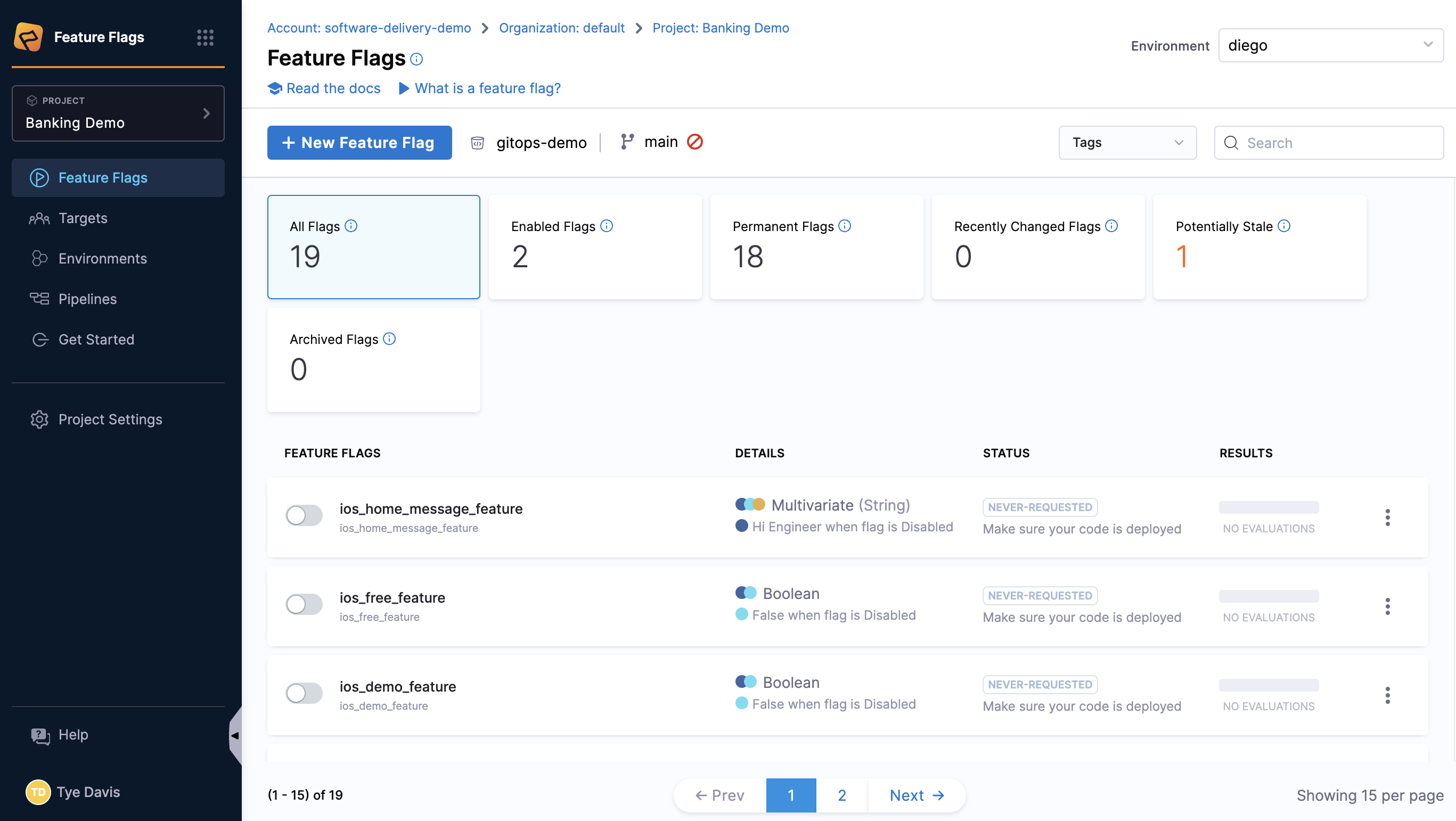The height and width of the screenshot is (821, 1456).
Task: Click the Next page button
Action: pyautogui.click(x=917, y=795)
